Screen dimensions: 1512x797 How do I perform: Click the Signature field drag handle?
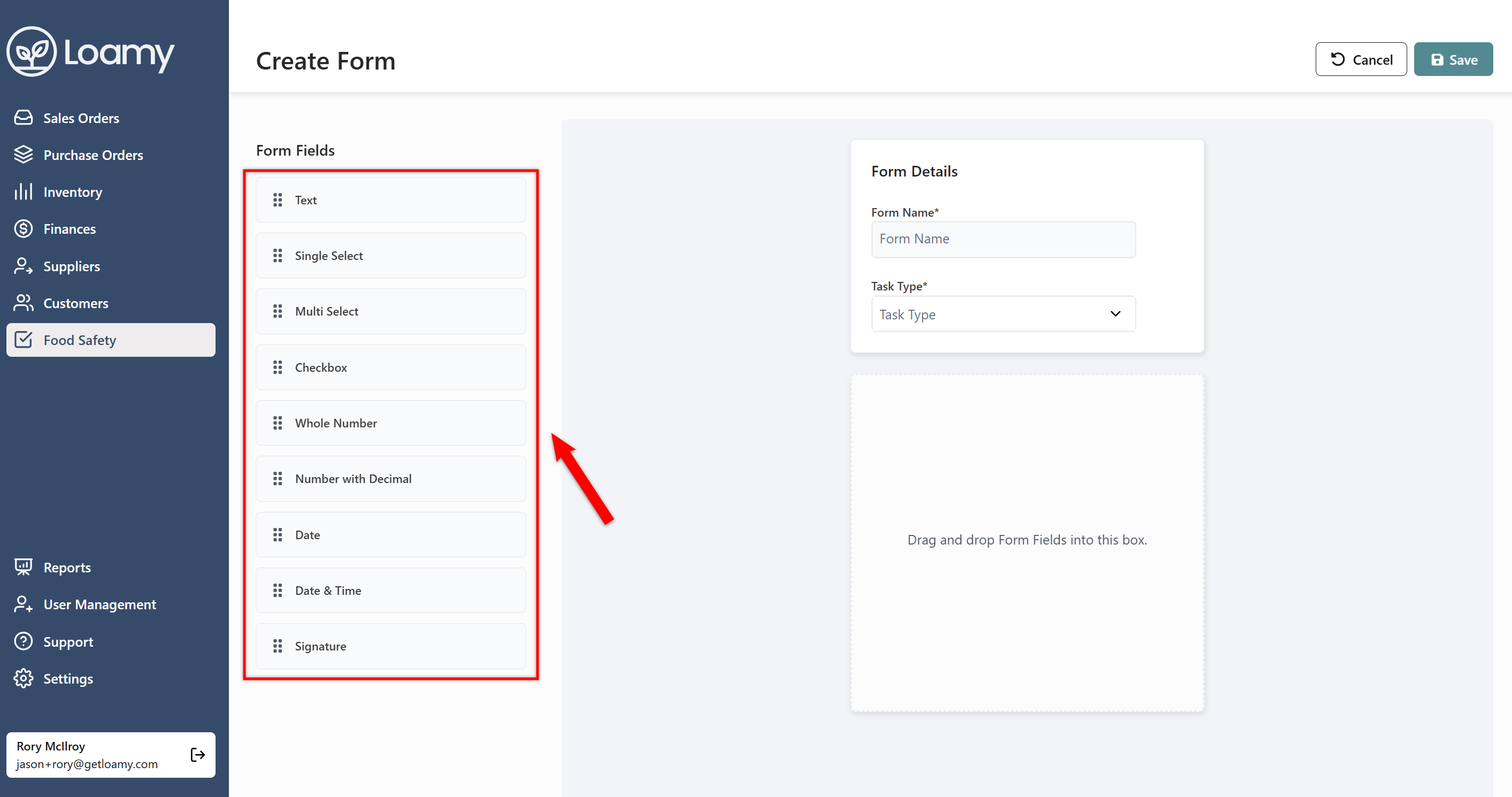click(x=278, y=646)
